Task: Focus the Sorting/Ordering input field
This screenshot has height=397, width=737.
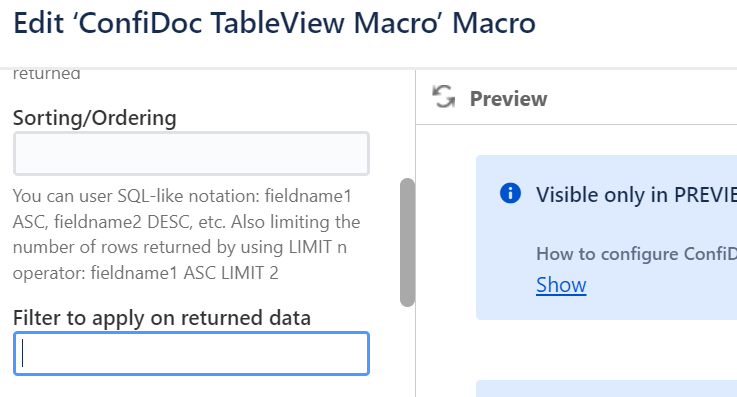Action: click(x=191, y=154)
